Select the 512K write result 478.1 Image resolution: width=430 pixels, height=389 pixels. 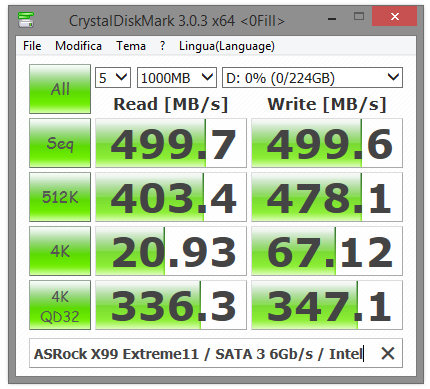point(327,197)
